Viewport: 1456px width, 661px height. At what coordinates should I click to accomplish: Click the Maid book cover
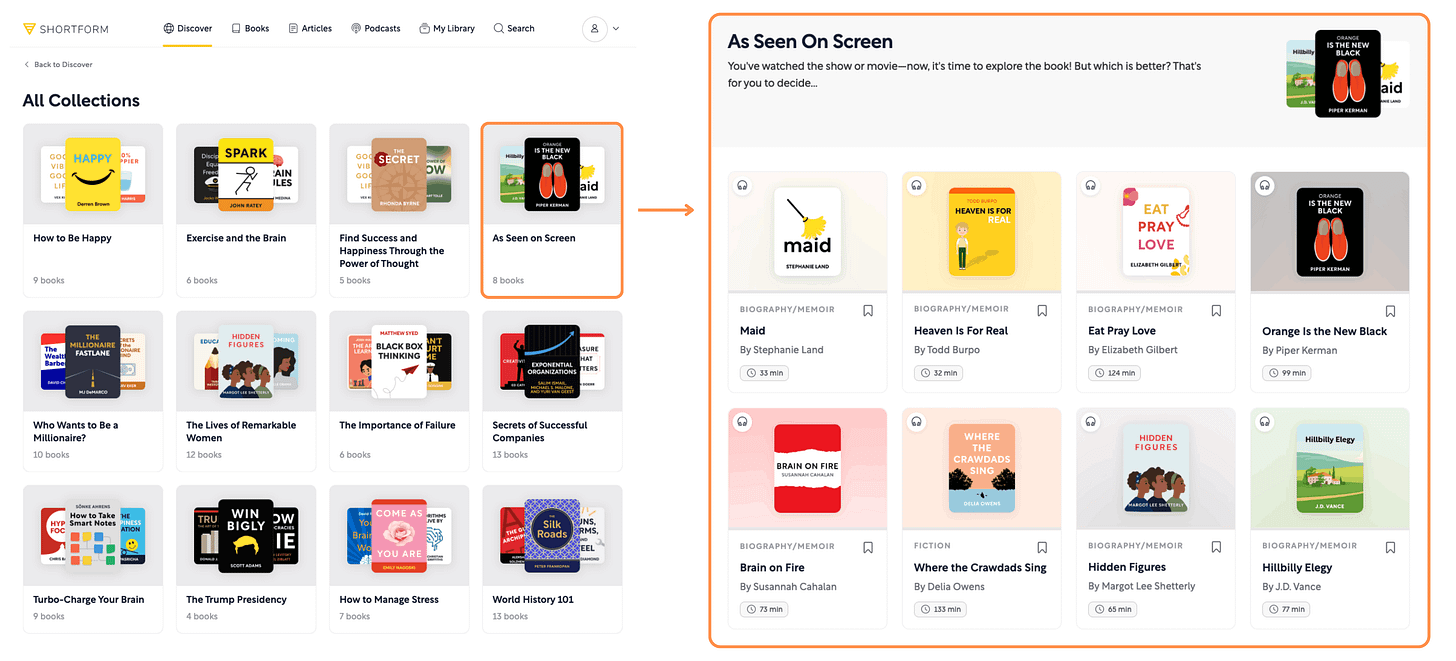pyautogui.click(x=808, y=232)
